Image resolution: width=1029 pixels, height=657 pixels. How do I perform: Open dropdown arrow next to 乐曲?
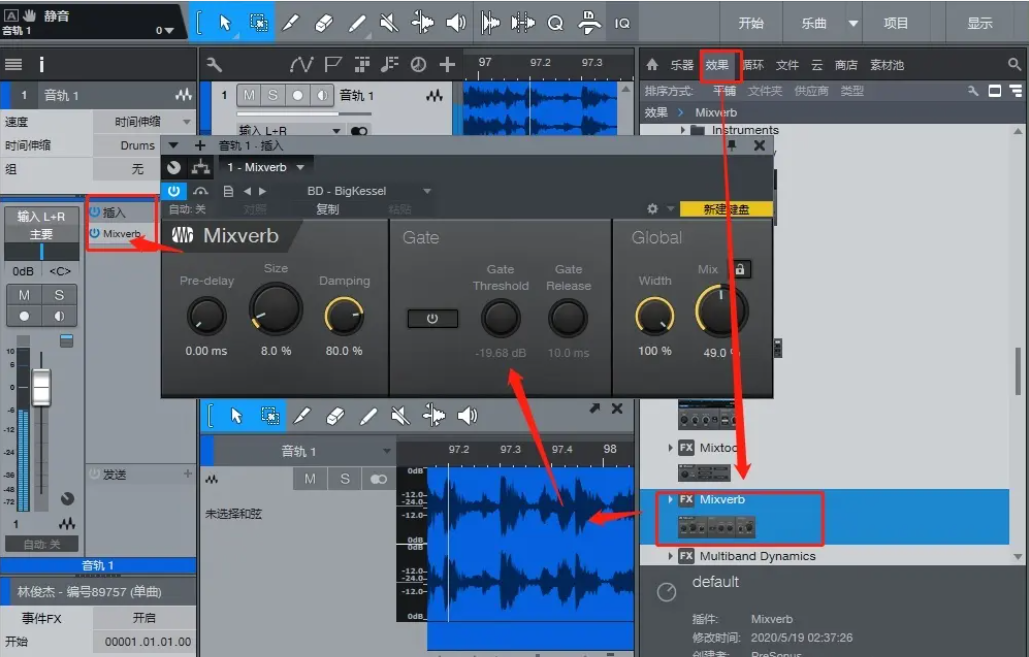pos(852,23)
